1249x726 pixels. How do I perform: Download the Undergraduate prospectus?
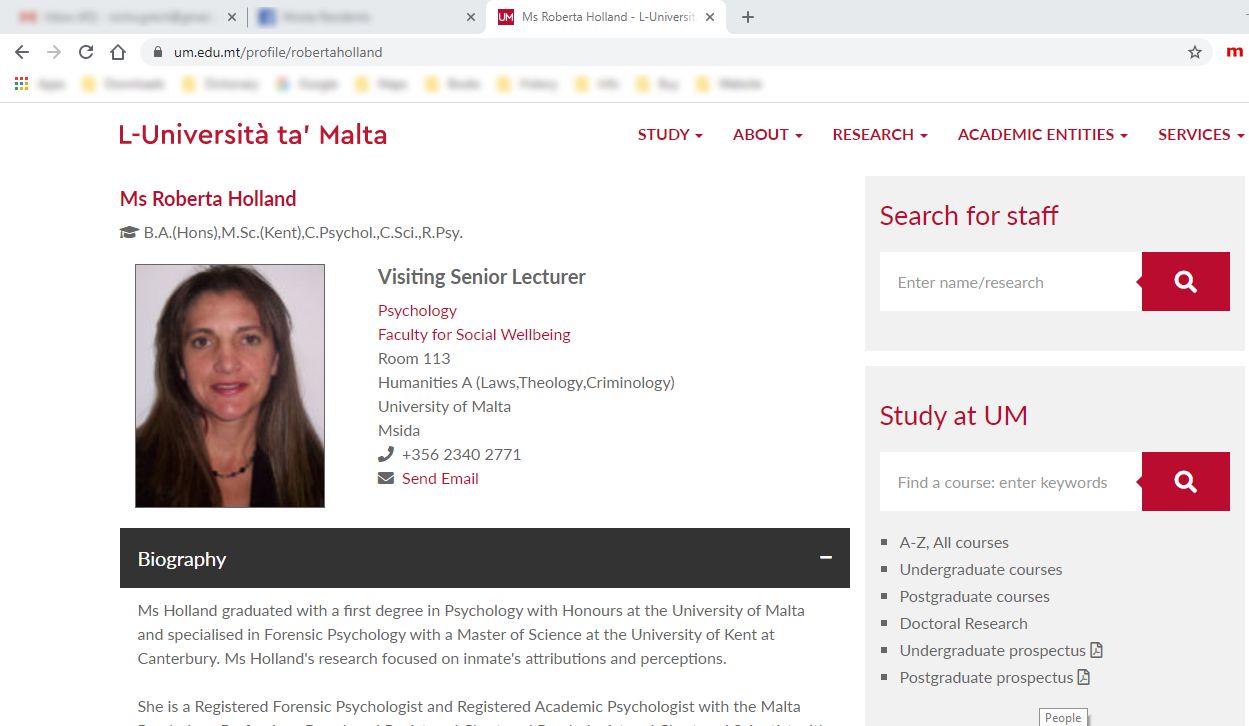click(x=1001, y=650)
